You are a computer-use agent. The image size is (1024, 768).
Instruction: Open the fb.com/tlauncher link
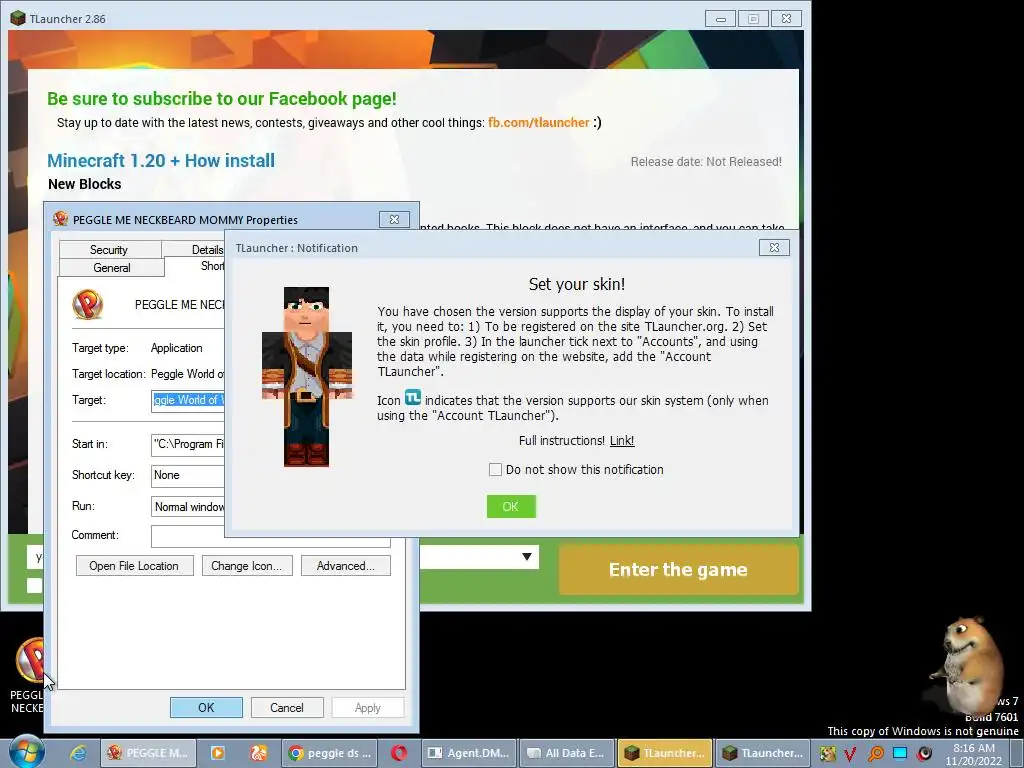point(539,122)
